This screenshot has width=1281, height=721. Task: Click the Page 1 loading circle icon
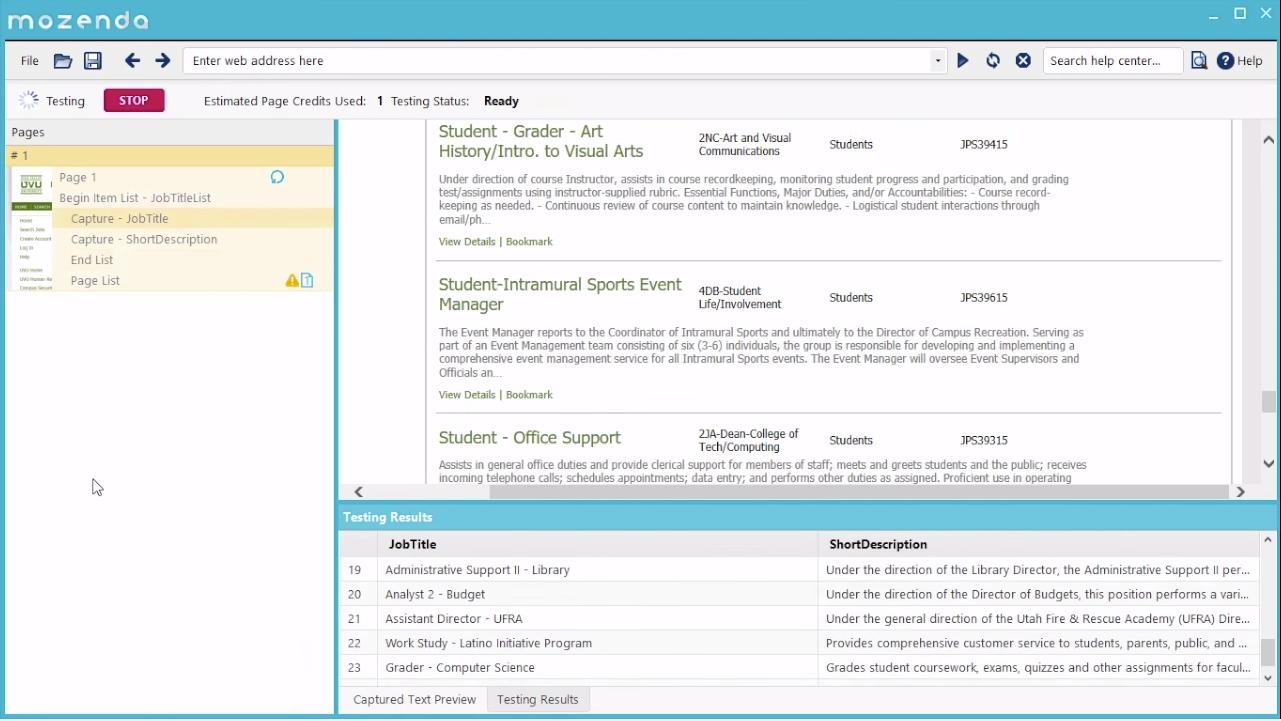(278, 177)
